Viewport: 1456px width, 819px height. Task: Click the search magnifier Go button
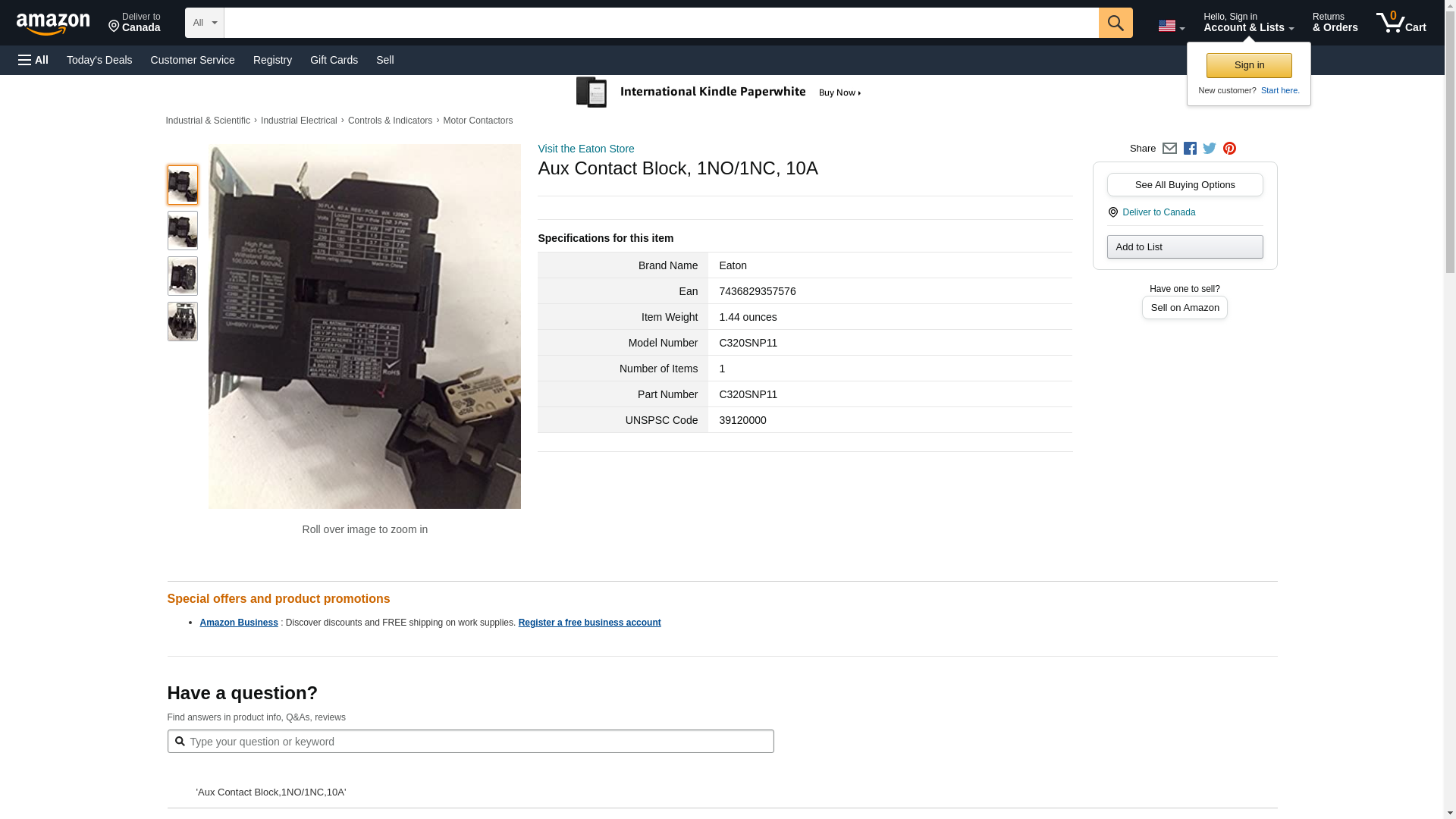click(1115, 23)
